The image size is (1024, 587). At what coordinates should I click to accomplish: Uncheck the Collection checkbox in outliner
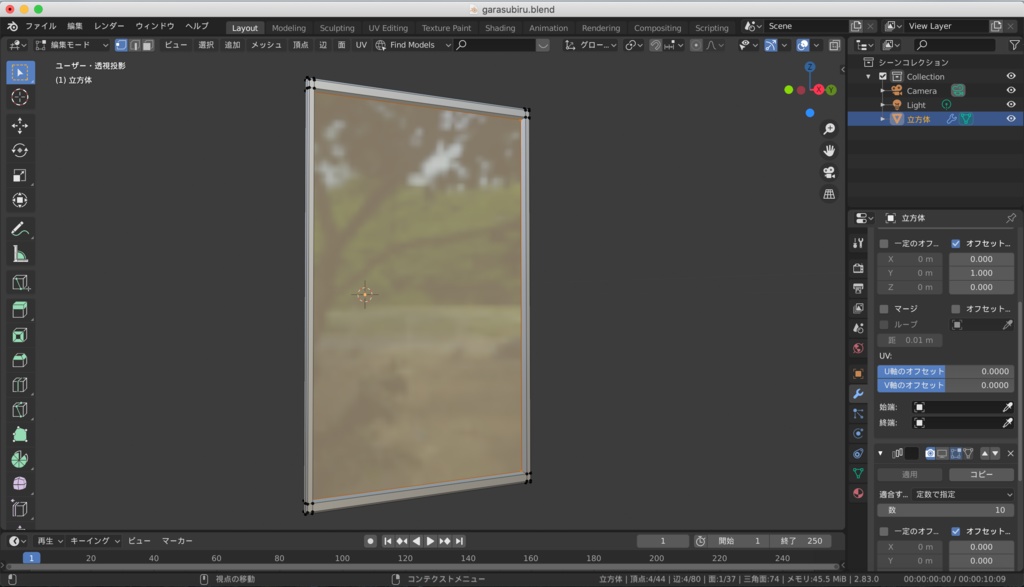[x=883, y=76]
